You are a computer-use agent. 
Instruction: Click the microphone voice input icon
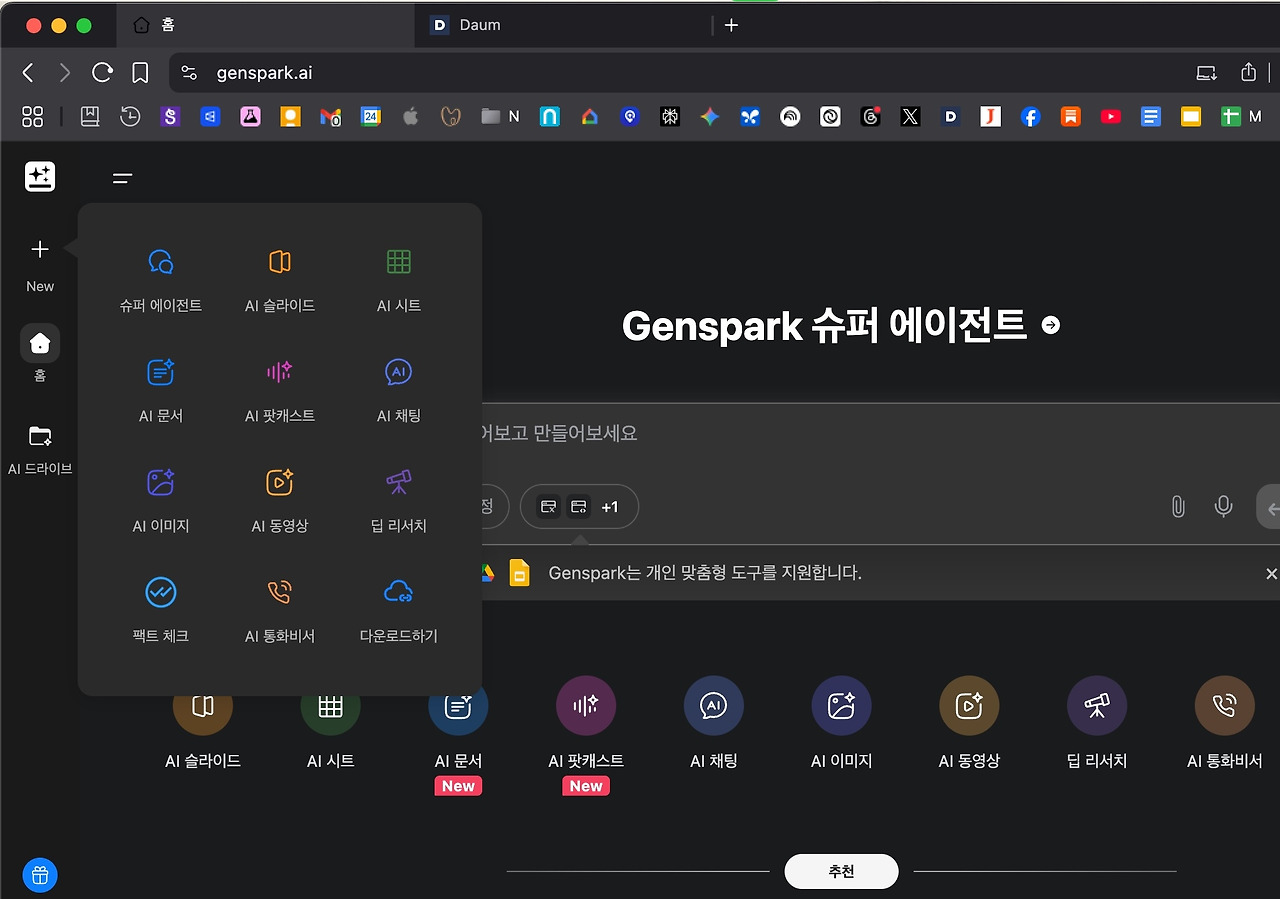point(1223,507)
